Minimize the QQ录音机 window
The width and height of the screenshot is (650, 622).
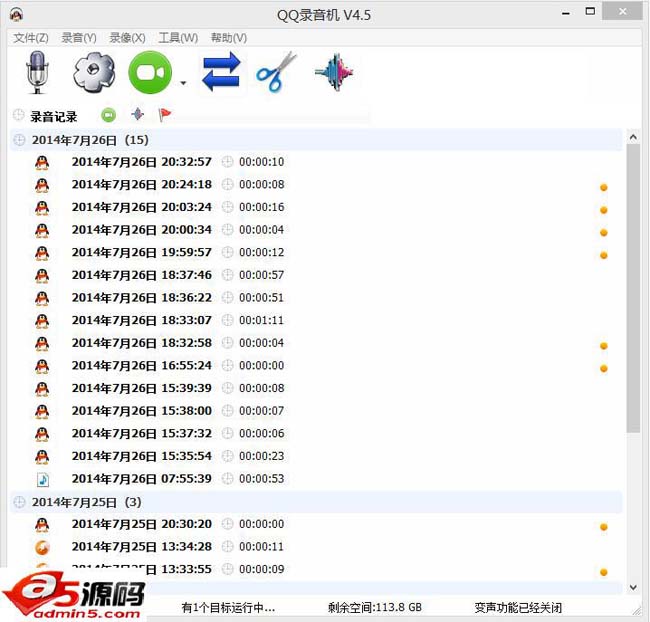coord(566,12)
